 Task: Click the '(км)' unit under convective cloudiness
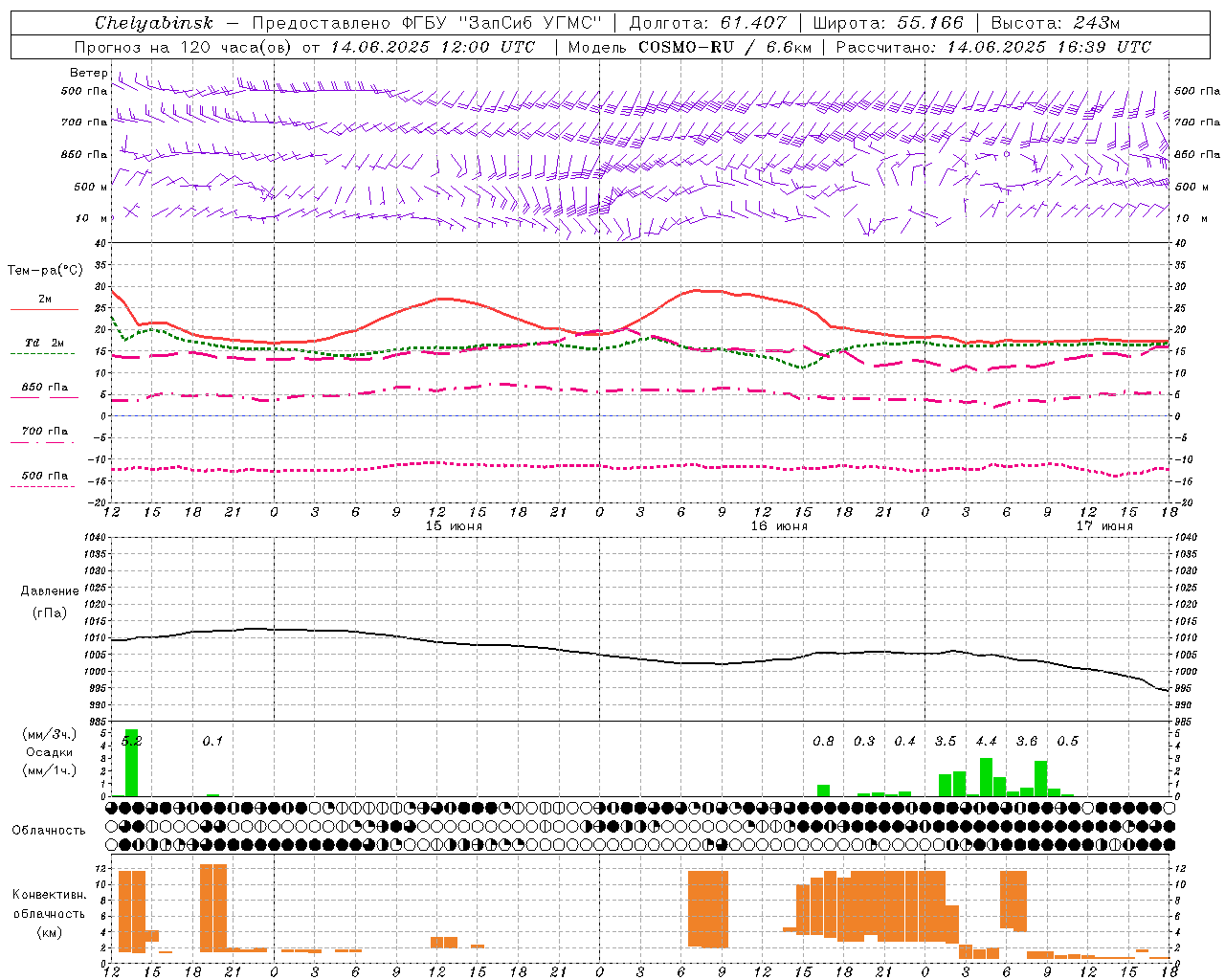point(49,932)
